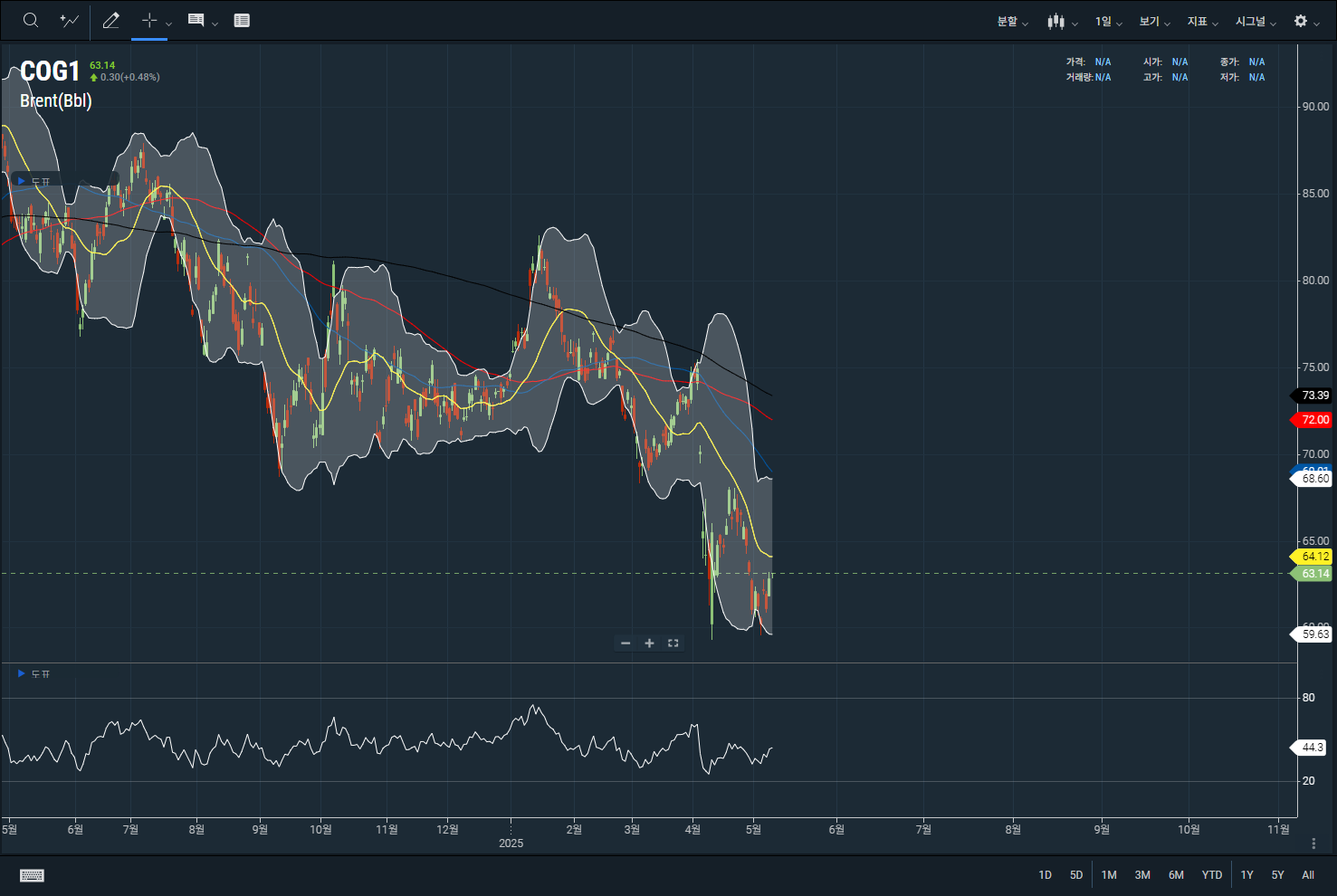The width and height of the screenshot is (1337, 896).
Task: Expand the lower RSI panel legend
Action: 22,673
